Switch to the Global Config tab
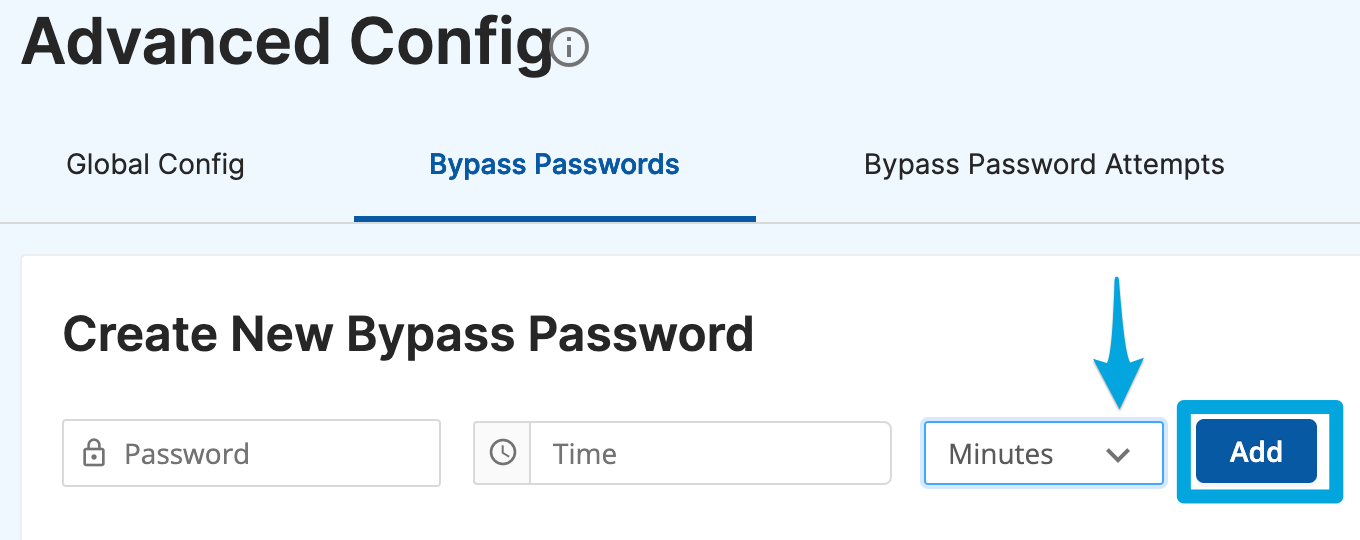 tap(155, 164)
